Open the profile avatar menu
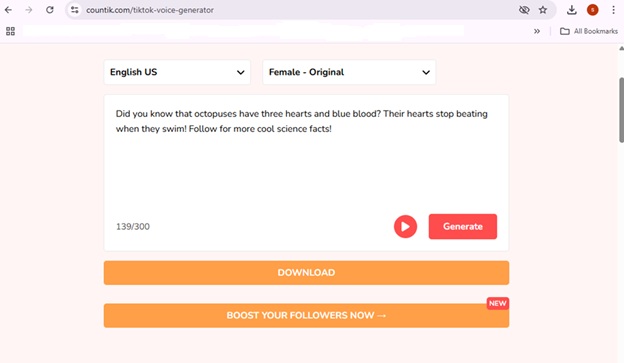The image size is (624, 363). (593, 10)
